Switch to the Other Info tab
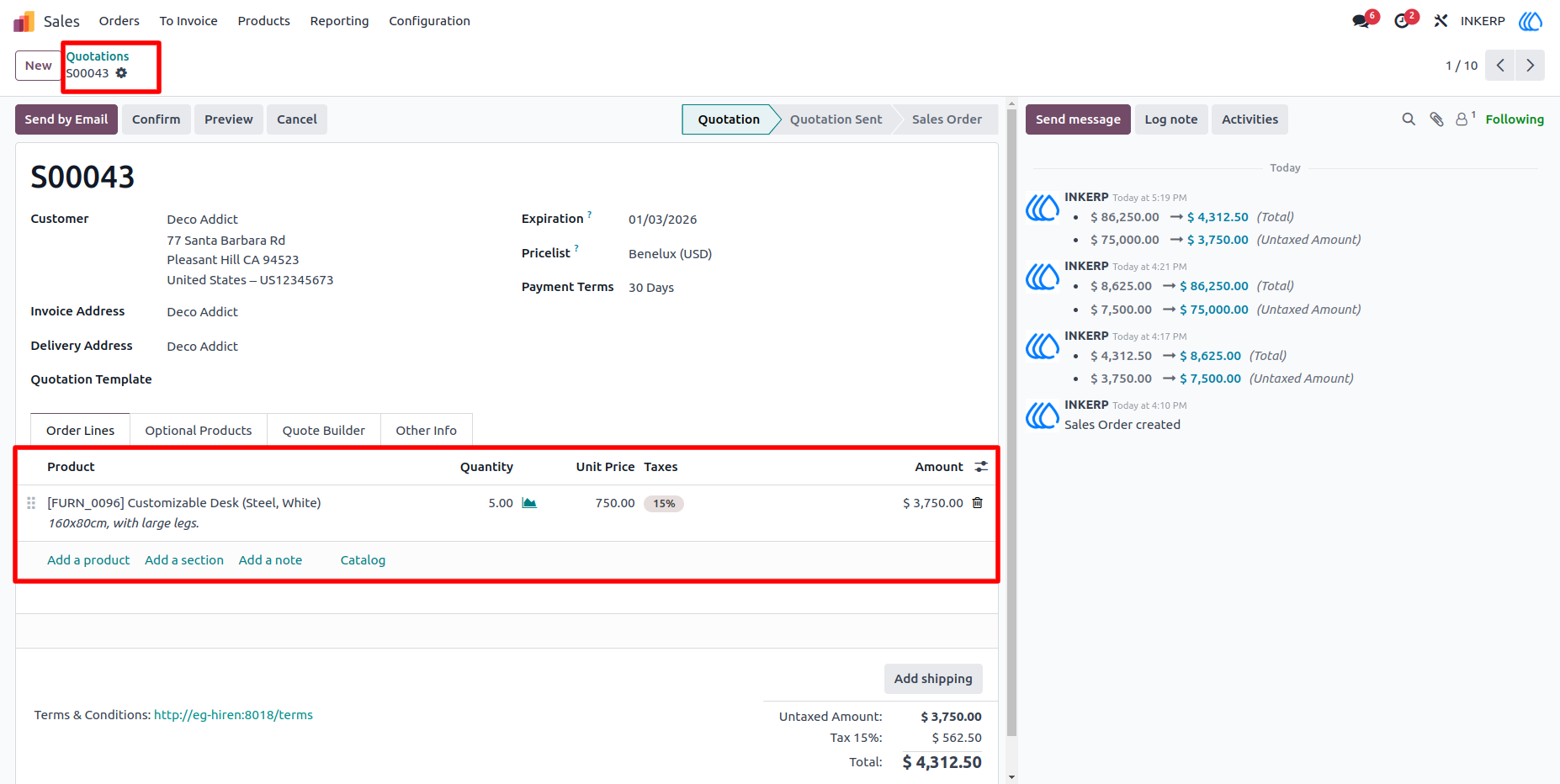 click(427, 430)
